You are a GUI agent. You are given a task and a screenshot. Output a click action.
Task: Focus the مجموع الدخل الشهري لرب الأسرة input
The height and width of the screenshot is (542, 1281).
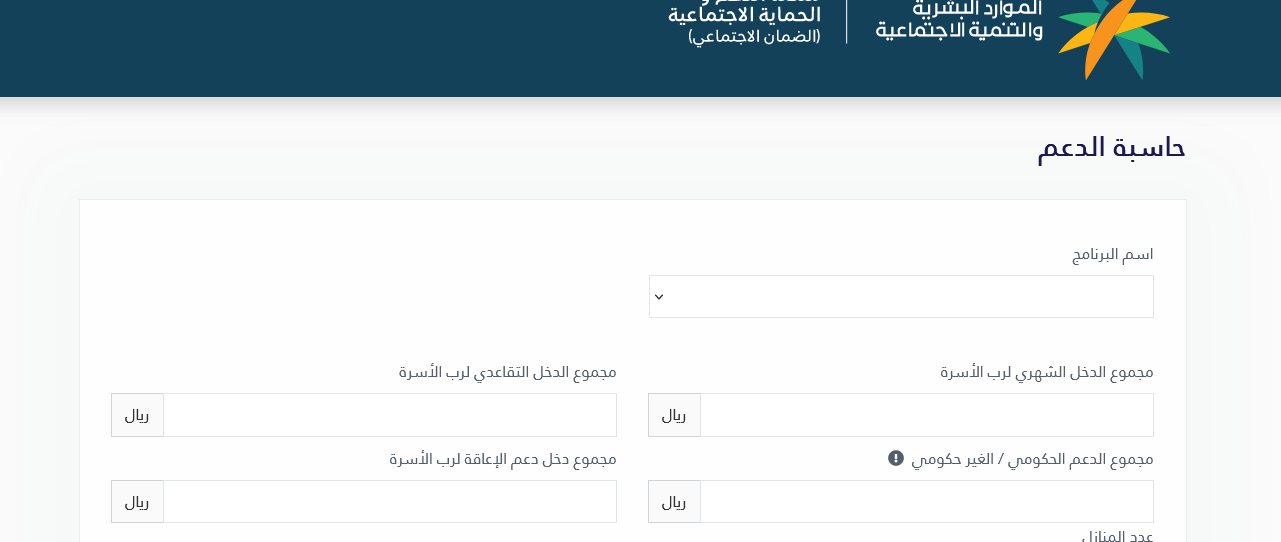[x=926, y=415]
